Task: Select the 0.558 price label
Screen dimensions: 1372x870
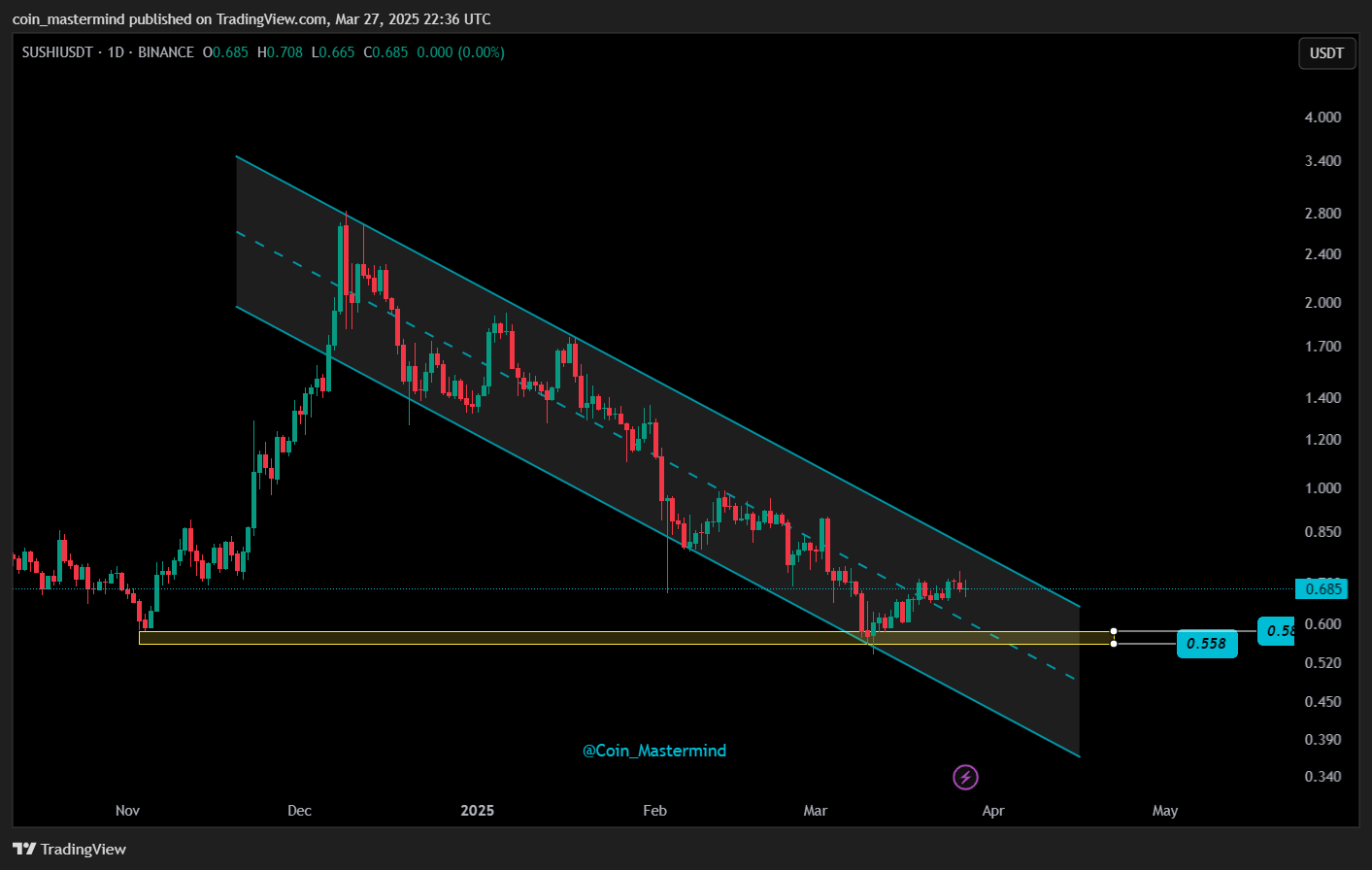Action: coord(1207,644)
